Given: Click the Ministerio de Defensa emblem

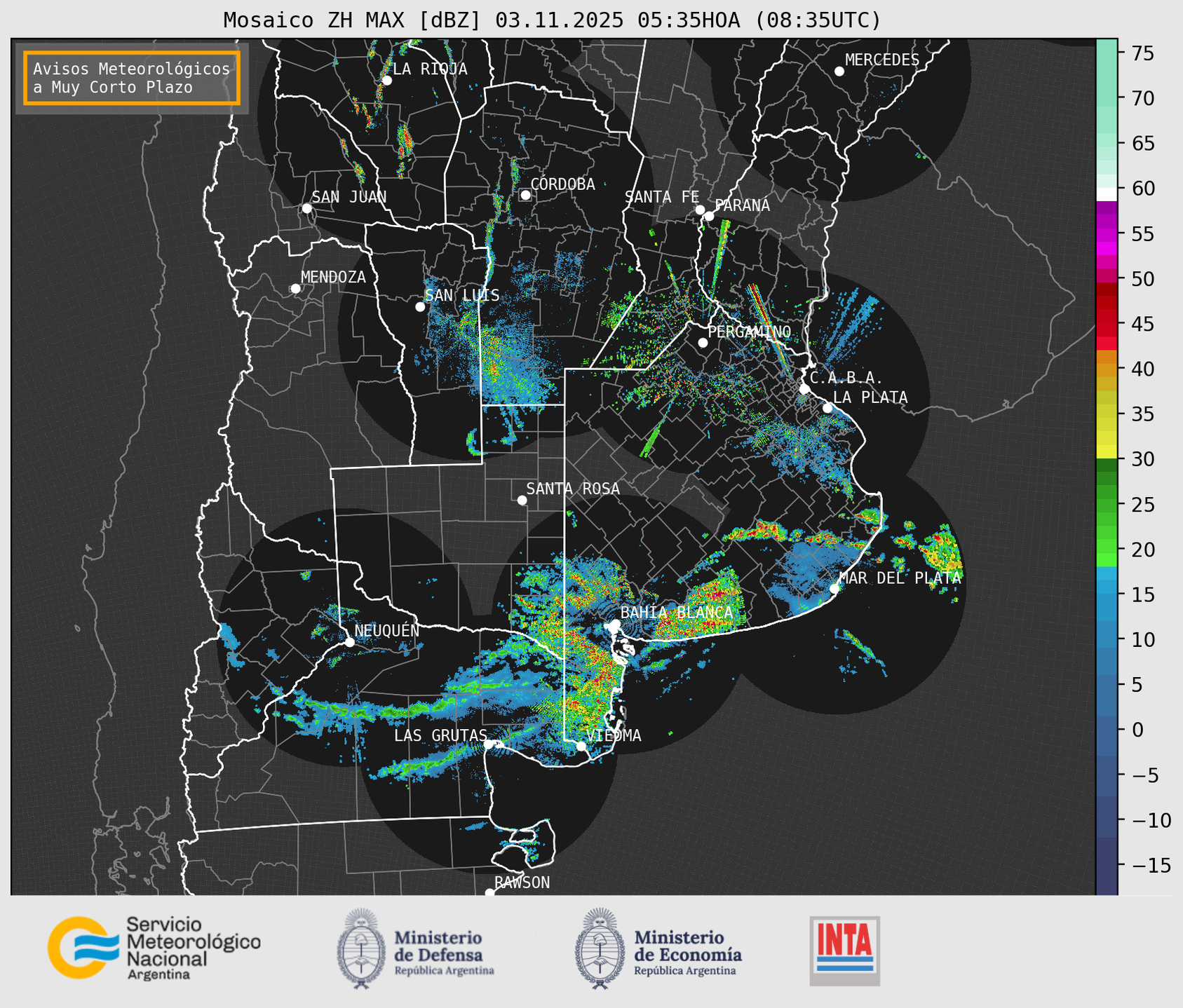Looking at the screenshot, I should point(361,948).
